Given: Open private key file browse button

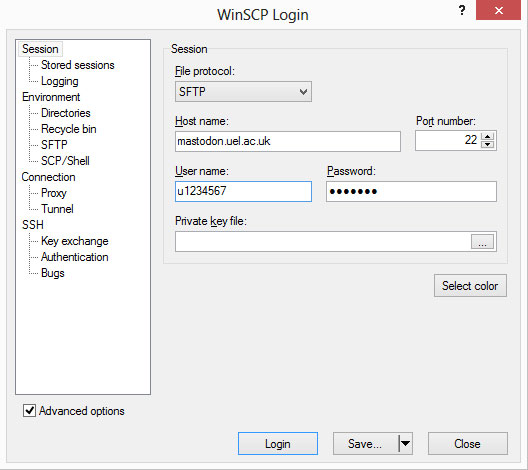Looking at the screenshot, I should [482, 242].
